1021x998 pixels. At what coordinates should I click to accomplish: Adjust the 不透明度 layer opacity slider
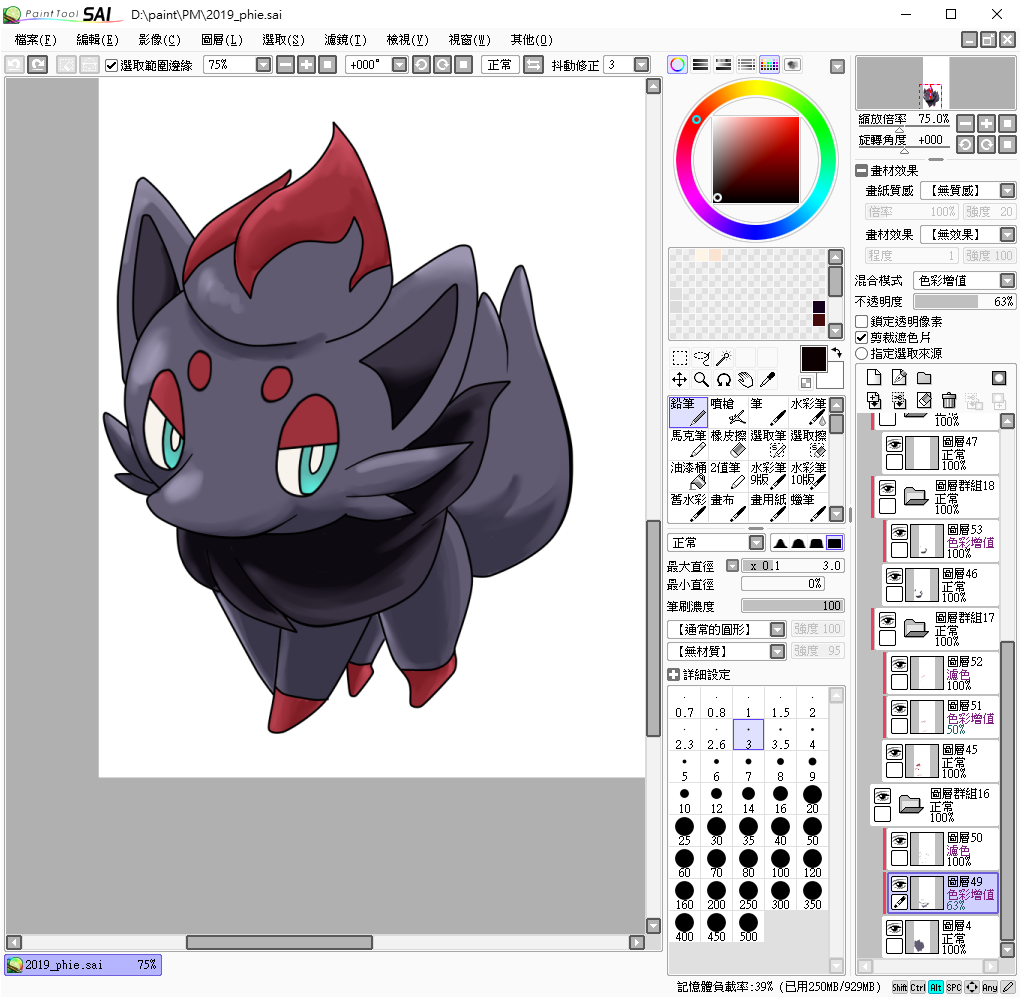[964, 301]
